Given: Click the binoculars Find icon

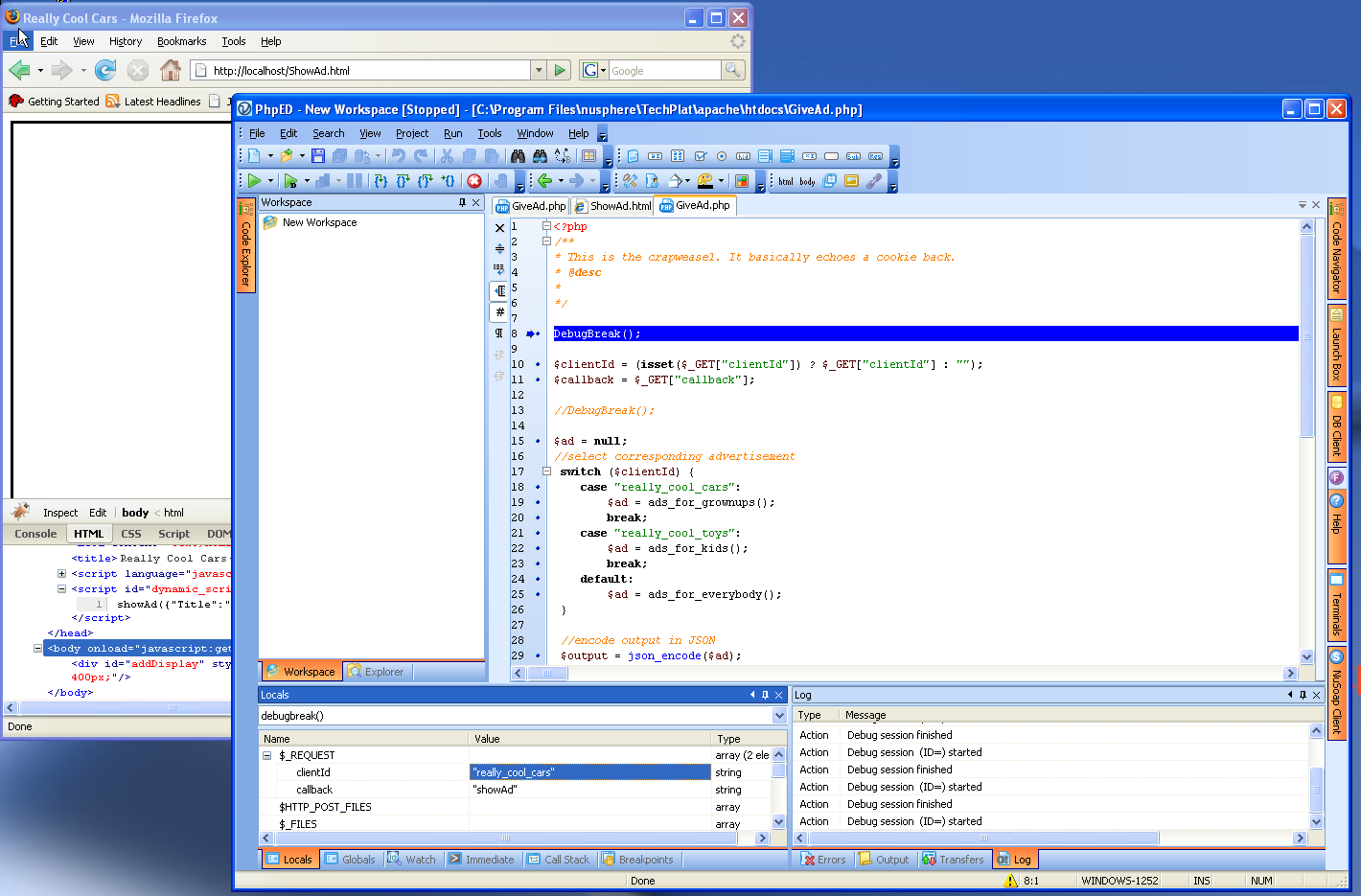Looking at the screenshot, I should [x=518, y=156].
